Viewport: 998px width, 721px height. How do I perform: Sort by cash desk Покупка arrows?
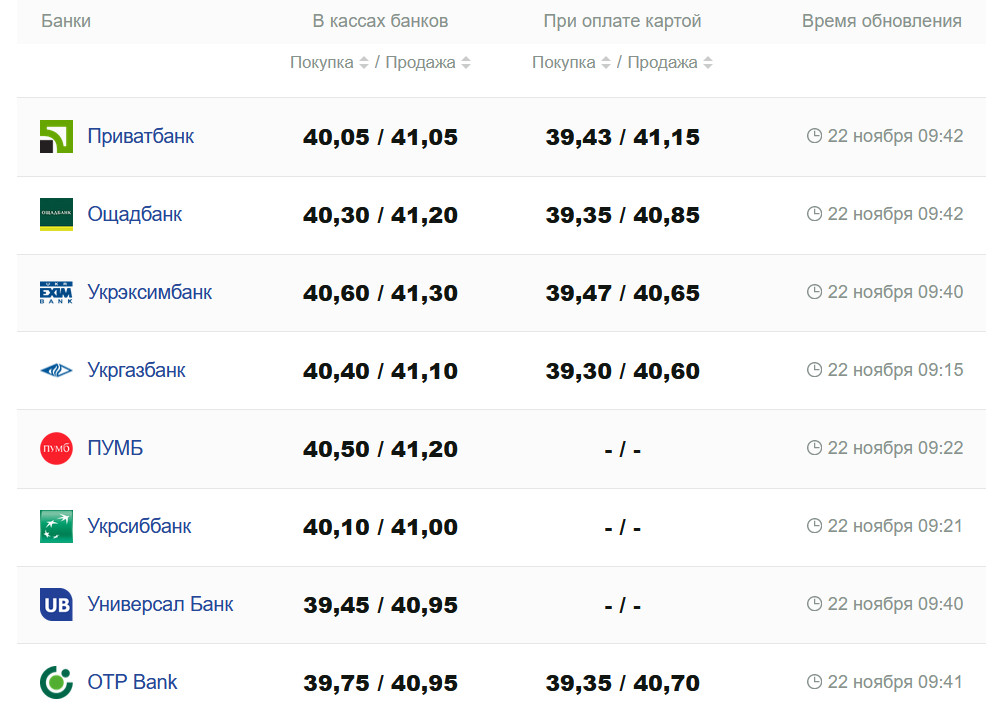coord(364,63)
